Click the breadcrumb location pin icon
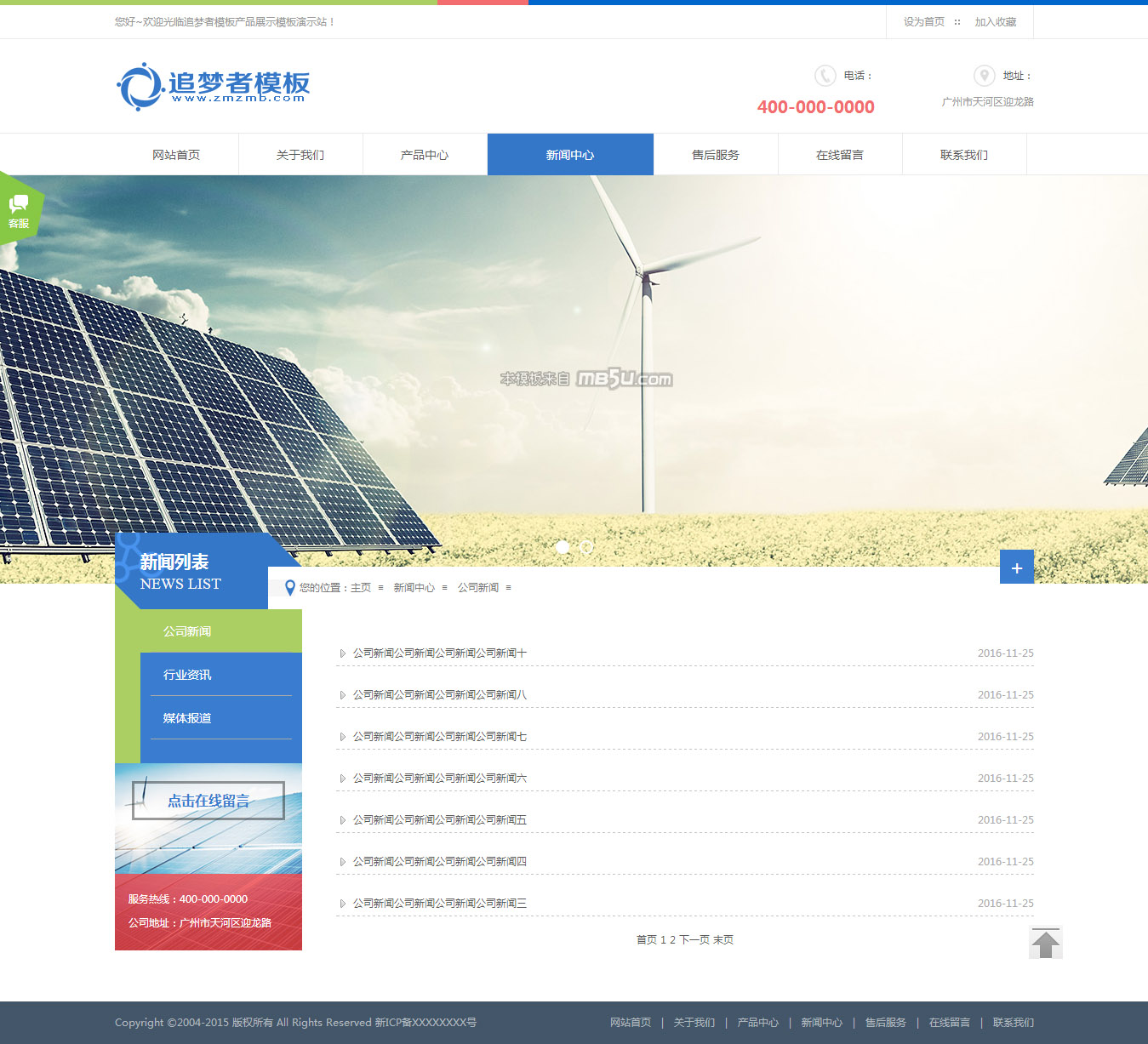The image size is (1148, 1044). [289, 587]
